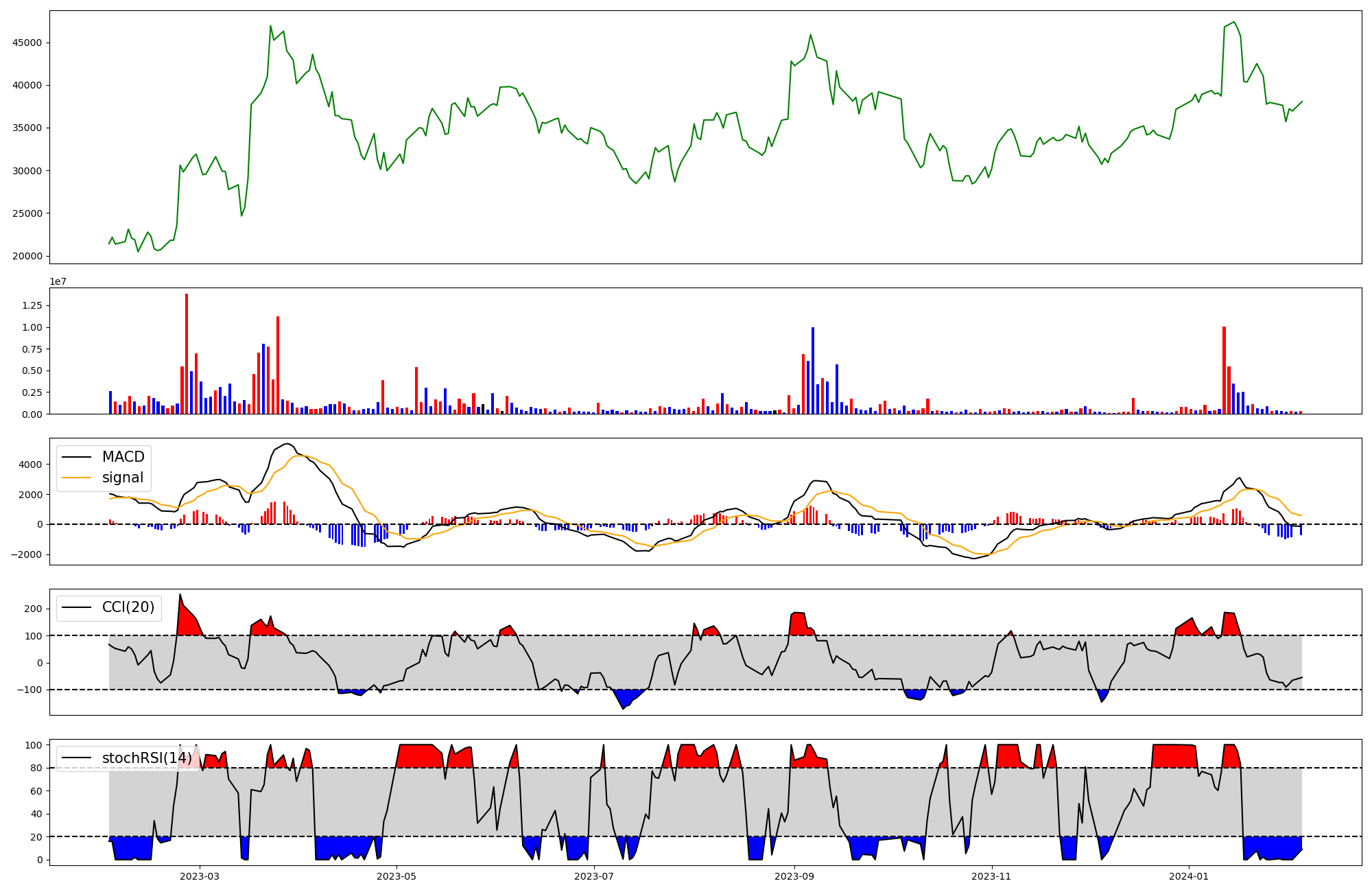Click the 45000 price axis label

[27, 43]
